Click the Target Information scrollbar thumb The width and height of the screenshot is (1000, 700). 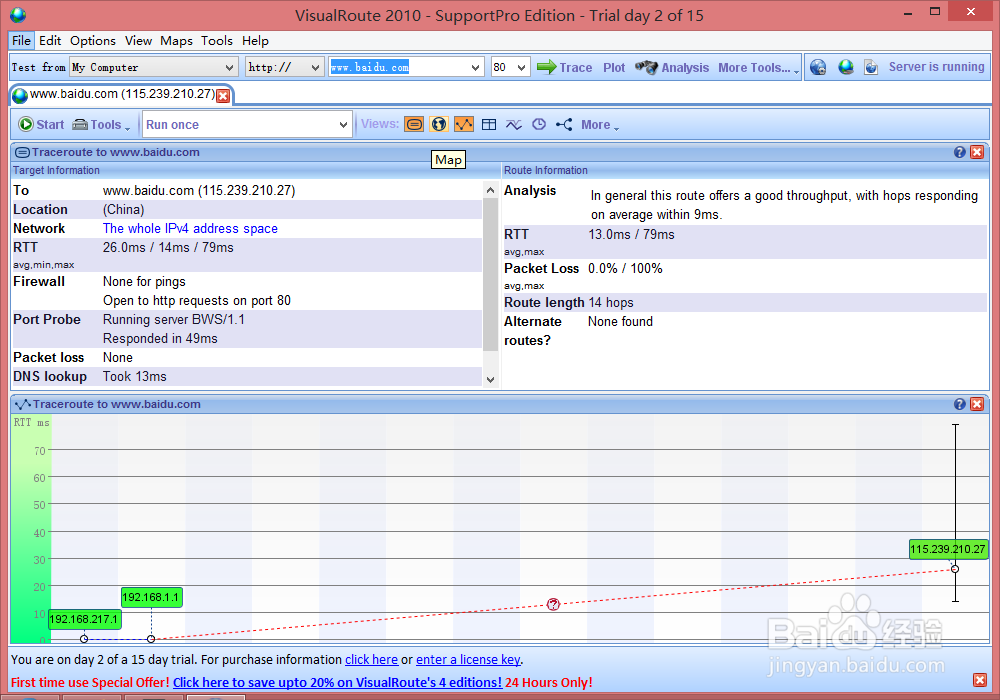click(x=490, y=274)
